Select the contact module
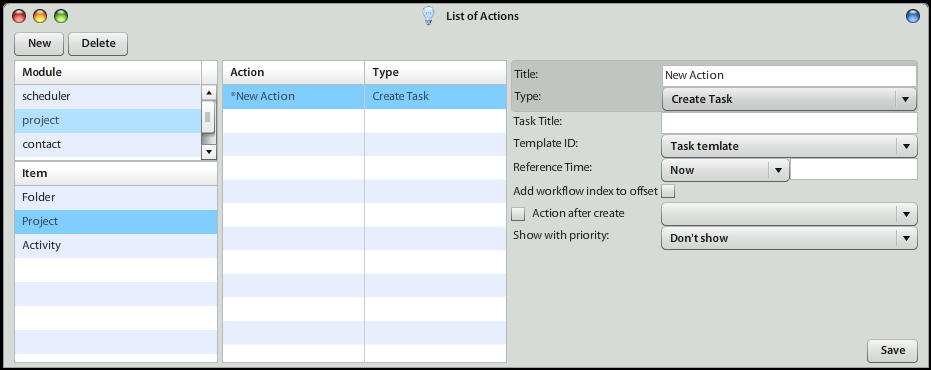The width and height of the screenshot is (931, 370). tap(108, 144)
